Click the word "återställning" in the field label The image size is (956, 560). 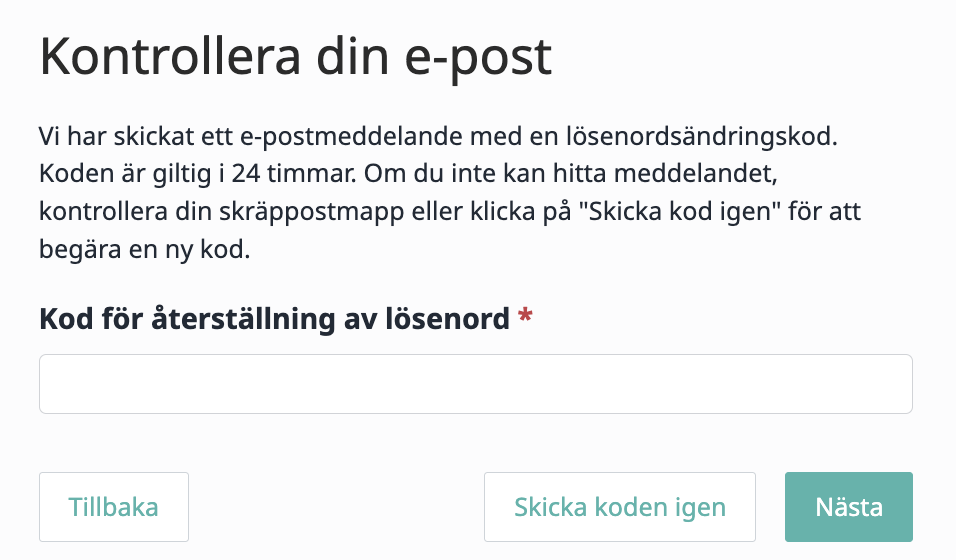[243, 320]
